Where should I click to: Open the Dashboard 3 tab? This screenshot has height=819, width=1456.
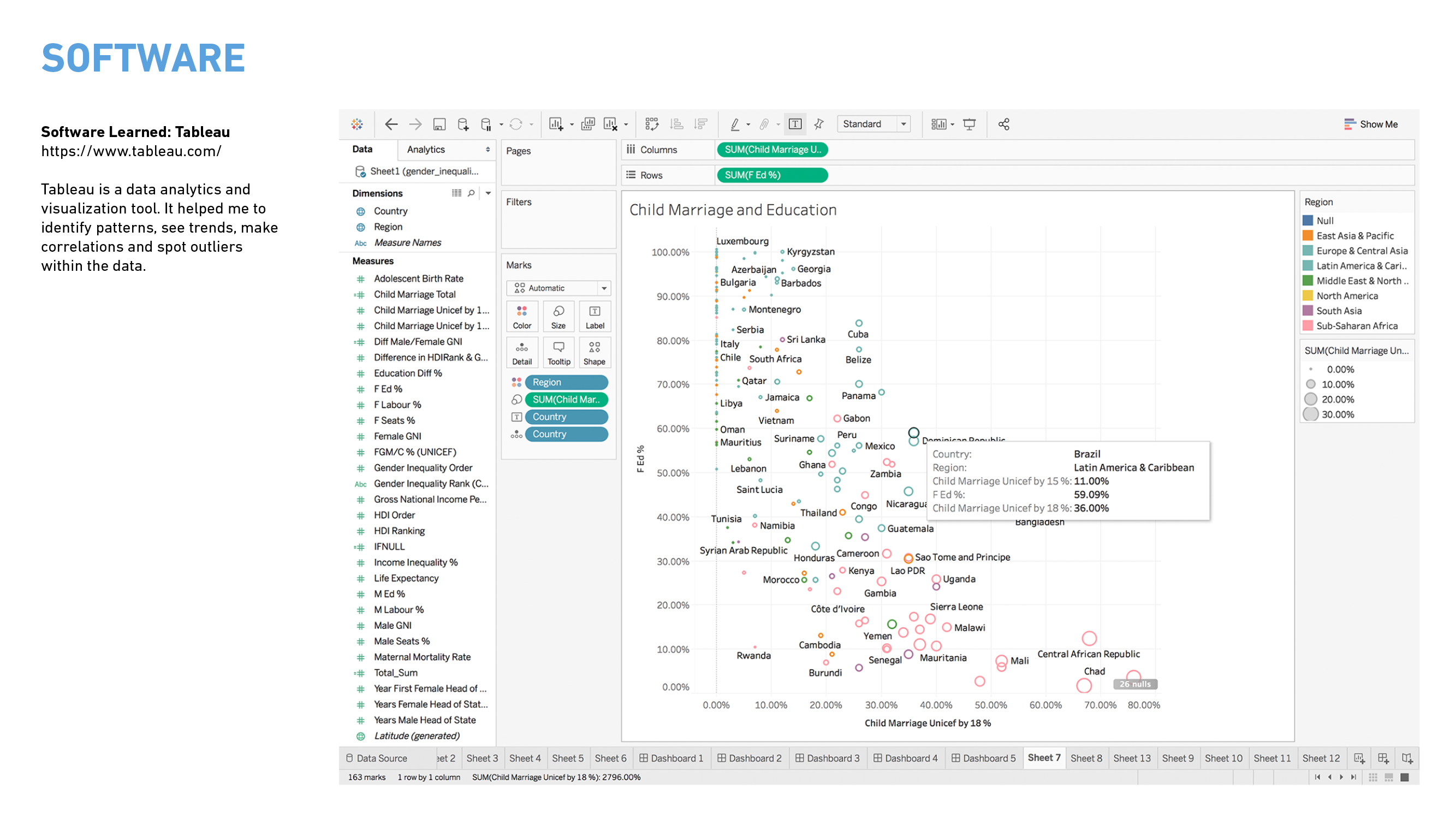pyautogui.click(x=827, y=758)
